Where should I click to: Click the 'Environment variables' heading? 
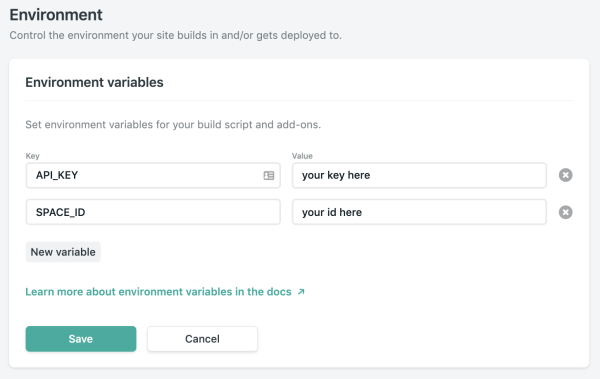click(94, 82)
